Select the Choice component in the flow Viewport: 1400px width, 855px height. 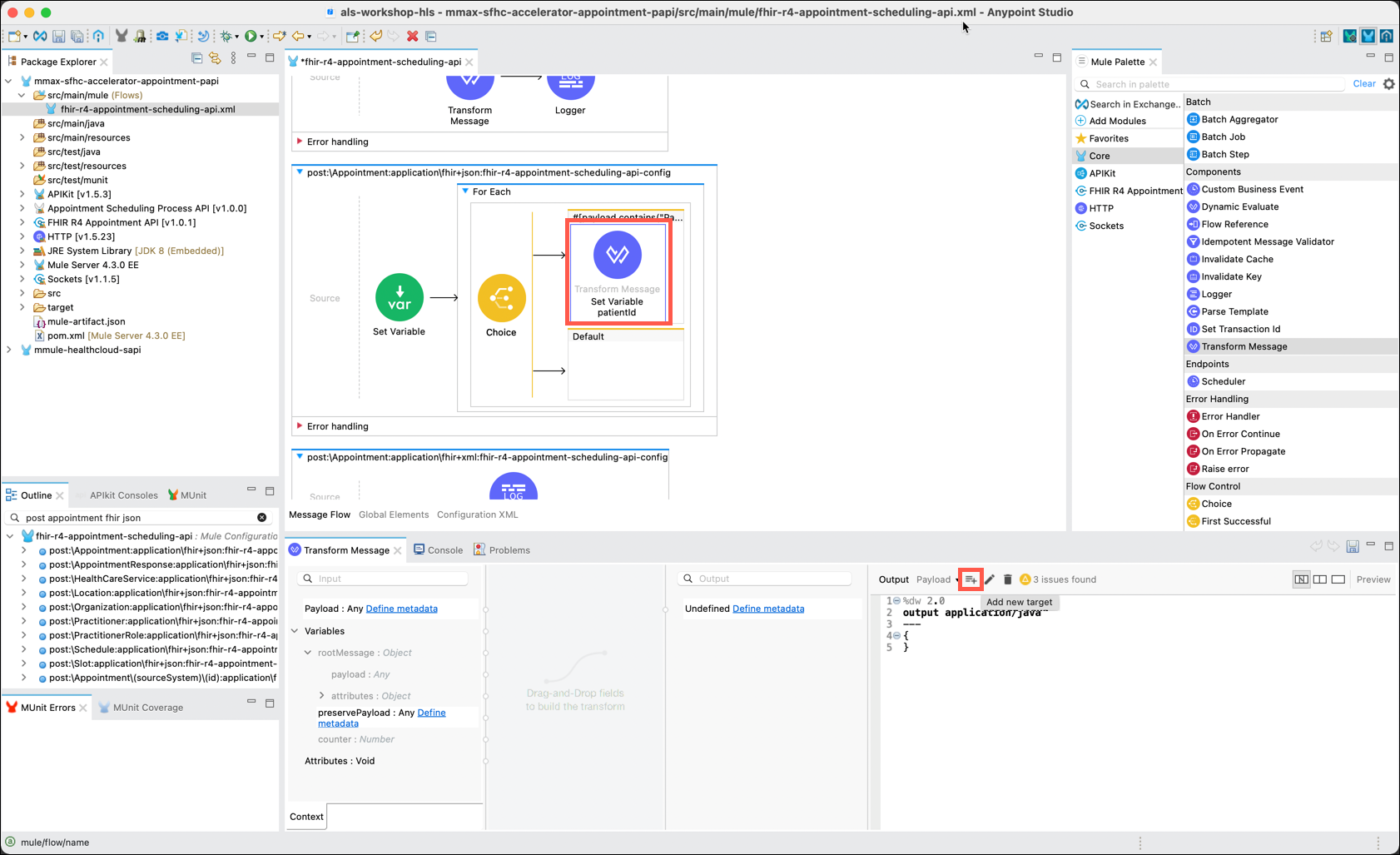pos(501,298)
